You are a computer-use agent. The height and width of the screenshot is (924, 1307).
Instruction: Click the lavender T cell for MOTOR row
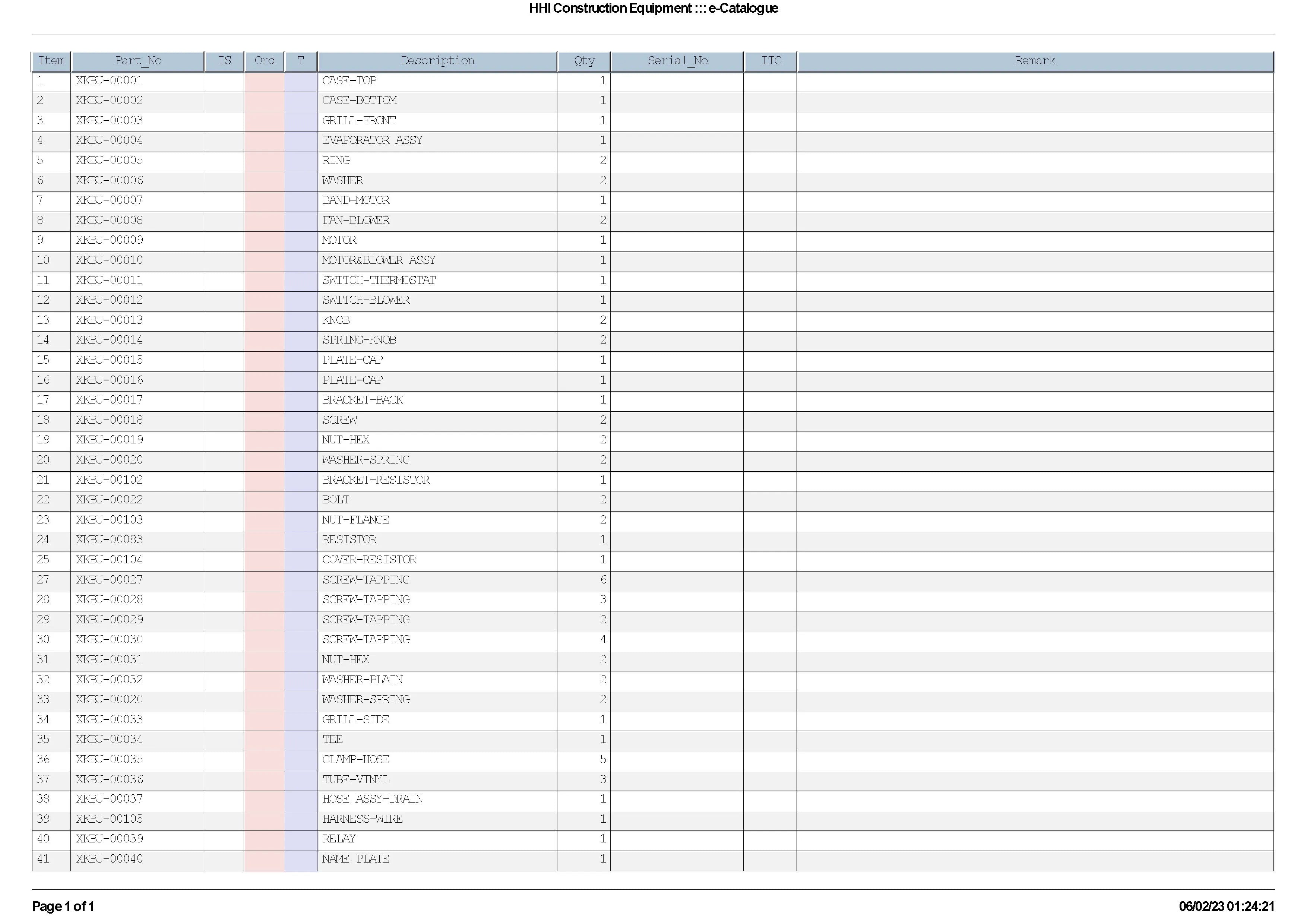click(x=301, y=240)
